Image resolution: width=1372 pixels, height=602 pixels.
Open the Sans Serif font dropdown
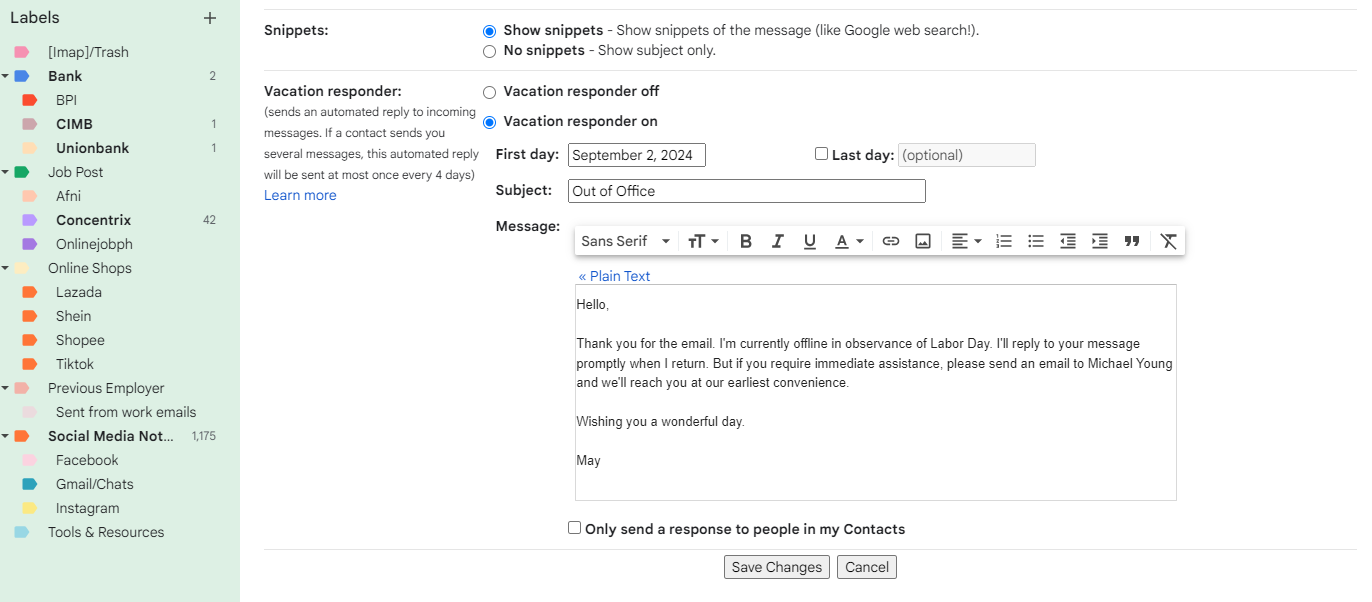626,241
